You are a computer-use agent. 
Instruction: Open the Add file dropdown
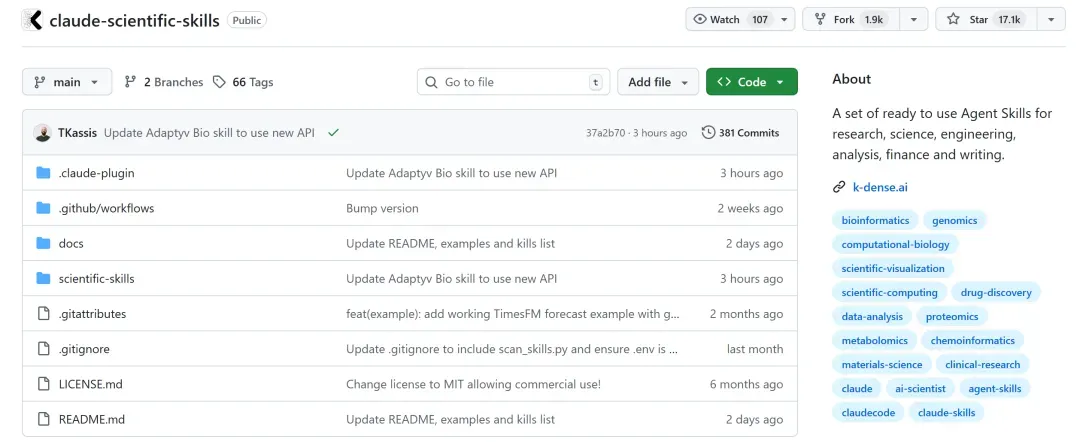click(x=658, y=82)
